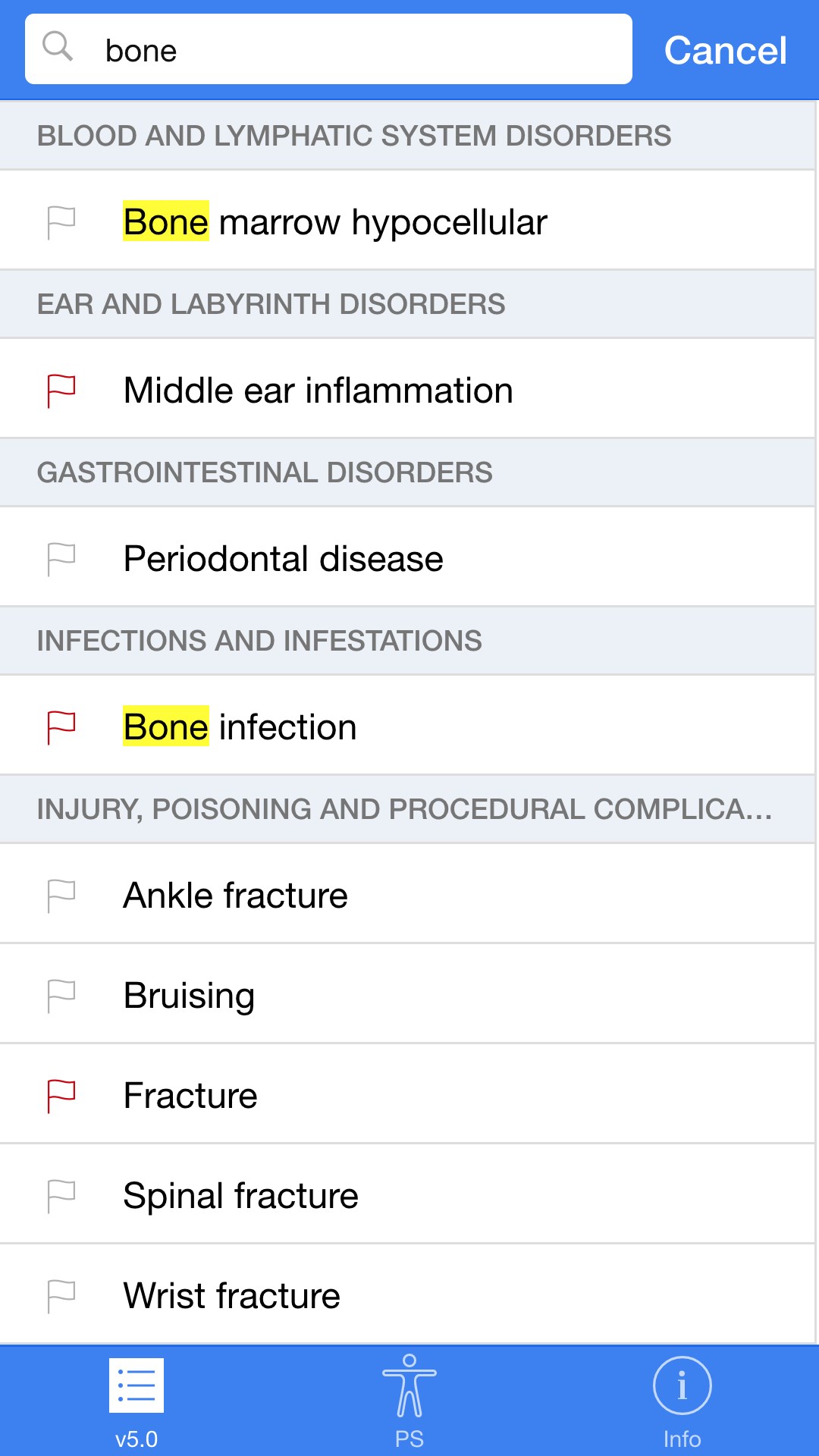Tap the search magnifier icon
Image resolution: width=819 pixels, height=1456 pixels.
click(58, 47)
